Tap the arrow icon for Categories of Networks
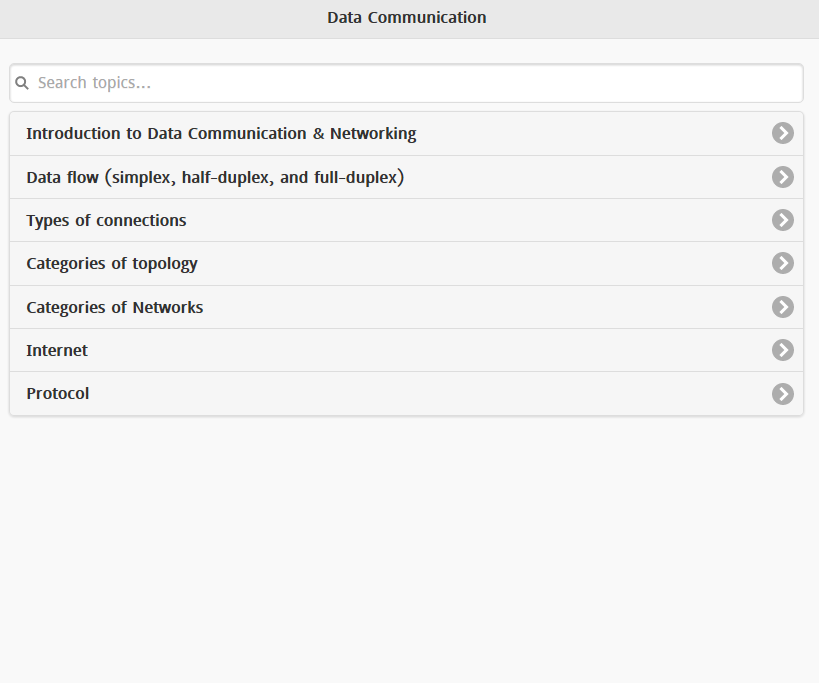 (782, 307)
